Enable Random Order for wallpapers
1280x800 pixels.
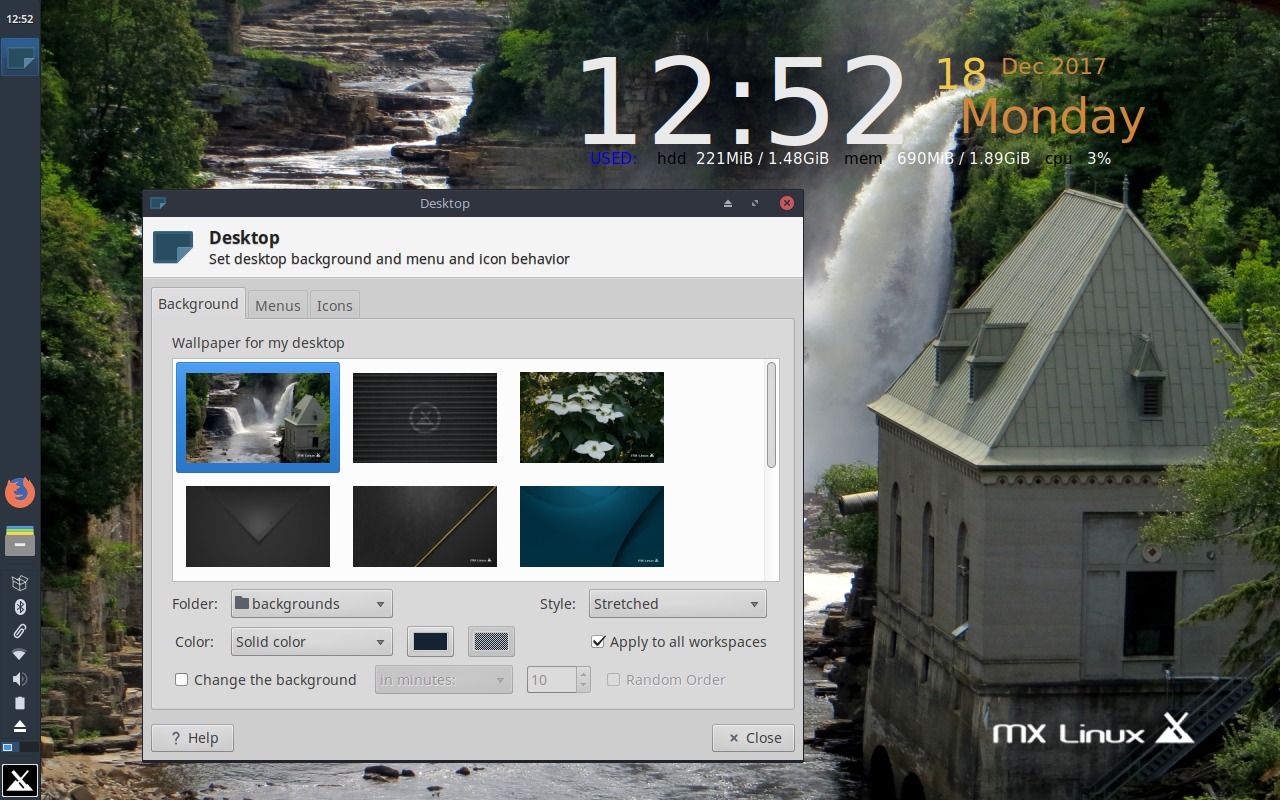coord(613,679)
